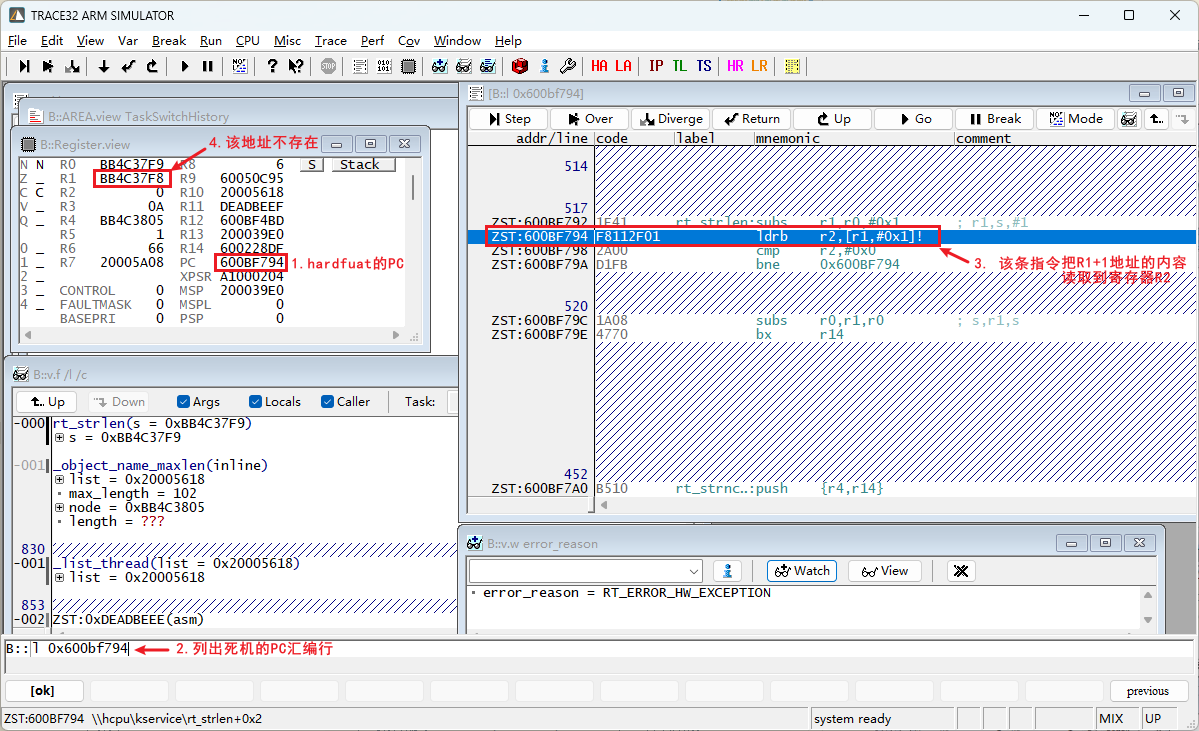
Task: Open the wrench settings icon in toolbar
Action: 568,67
